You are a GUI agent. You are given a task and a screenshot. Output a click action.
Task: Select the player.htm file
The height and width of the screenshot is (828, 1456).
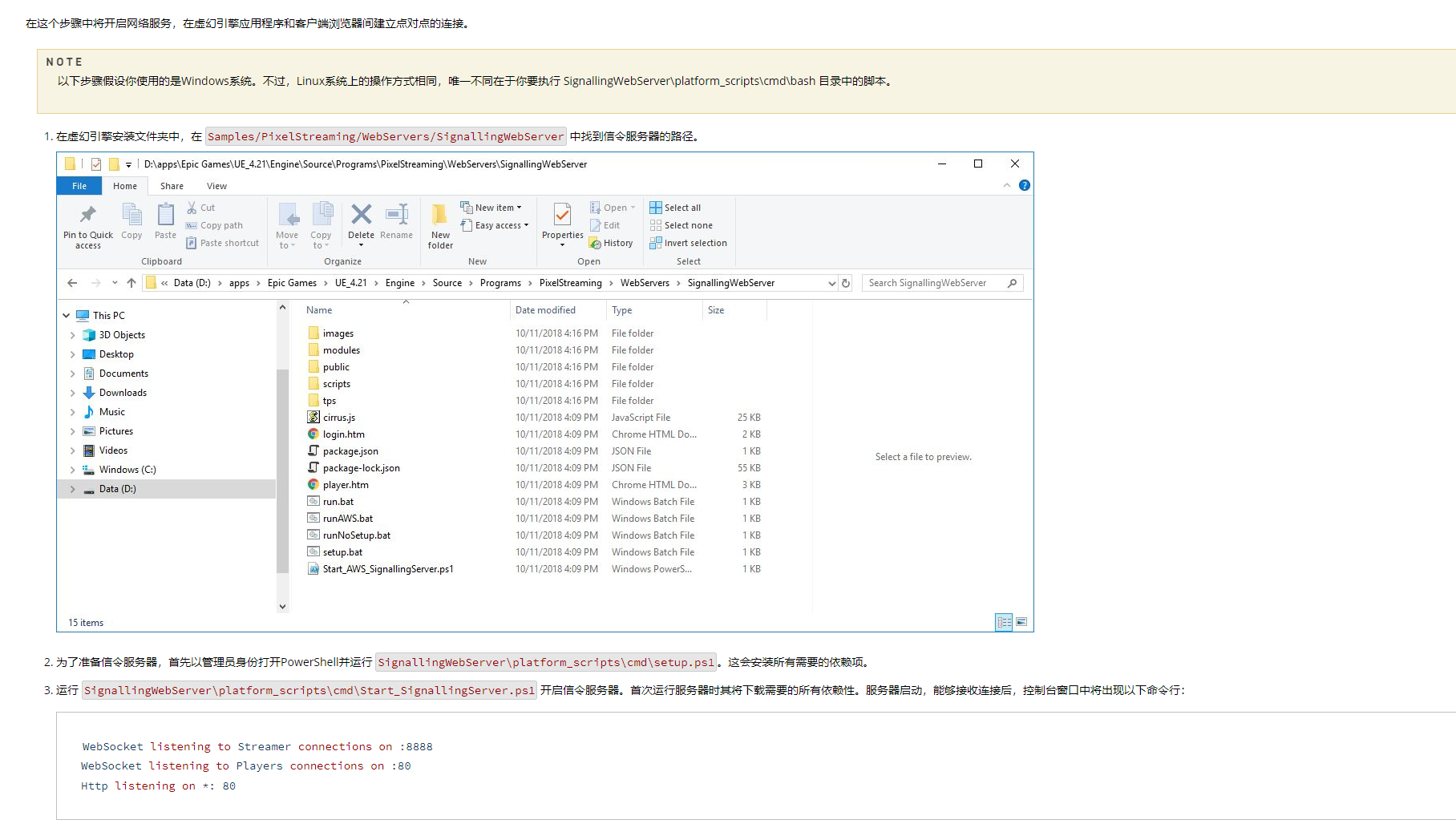(x=346, y=485)
